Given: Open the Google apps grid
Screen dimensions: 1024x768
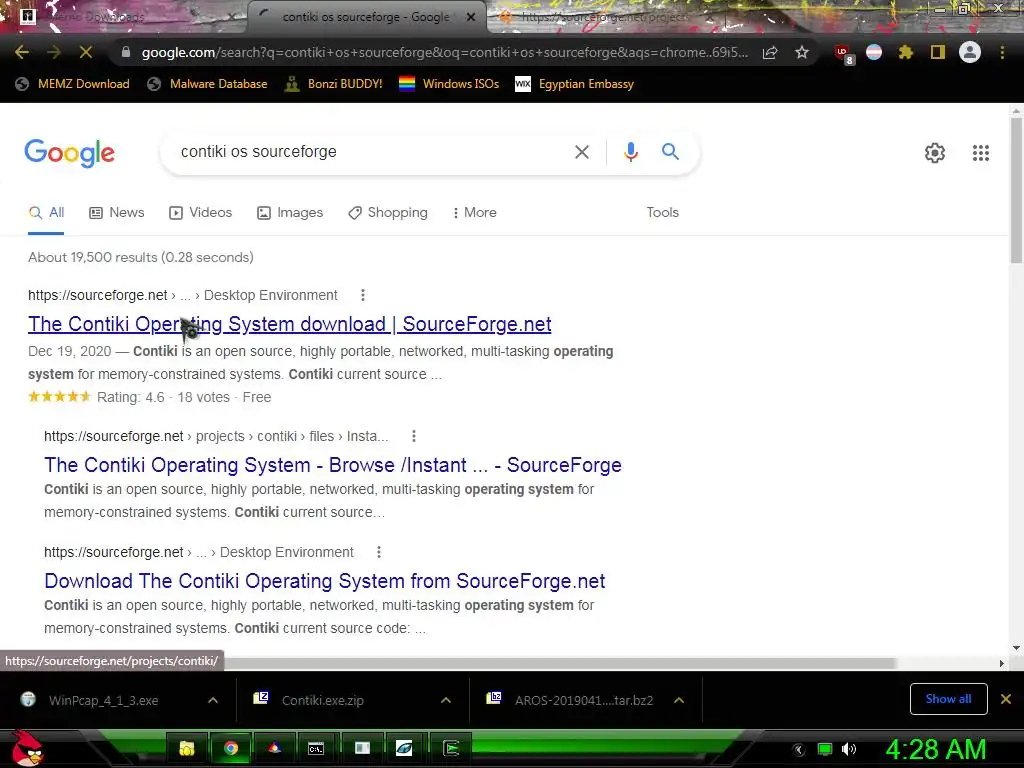Looking at the screenshot, I should point(980,153).
